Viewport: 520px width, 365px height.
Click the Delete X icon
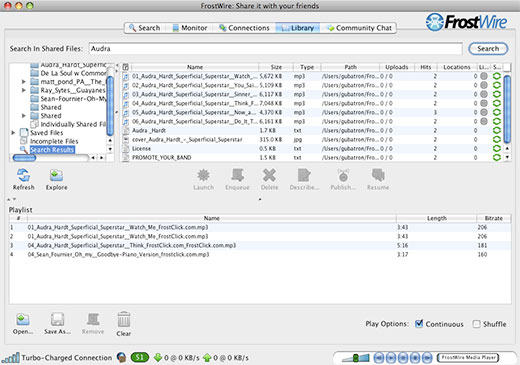pyautogui.click(x=269, y=175)
